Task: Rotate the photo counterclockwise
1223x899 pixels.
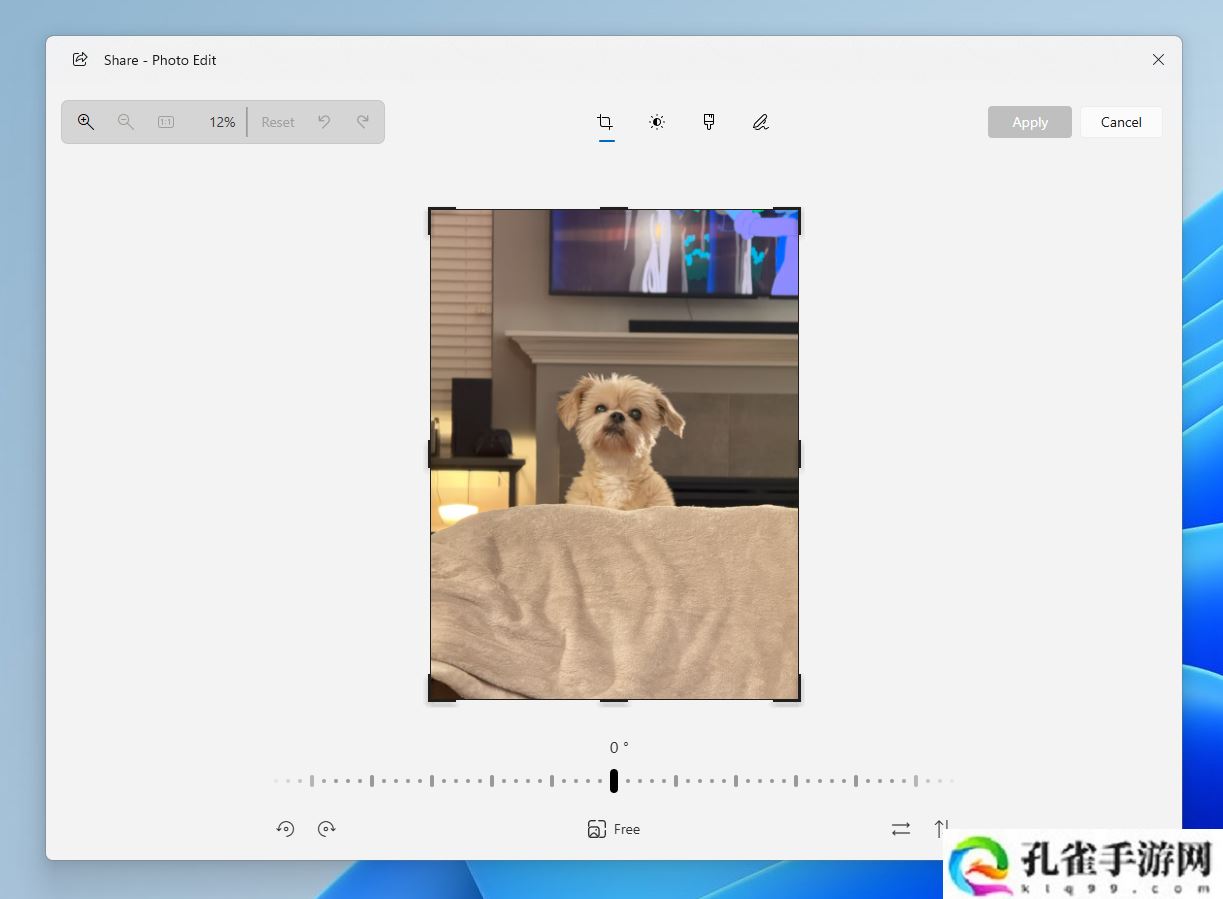Action: tap(286, 829)
